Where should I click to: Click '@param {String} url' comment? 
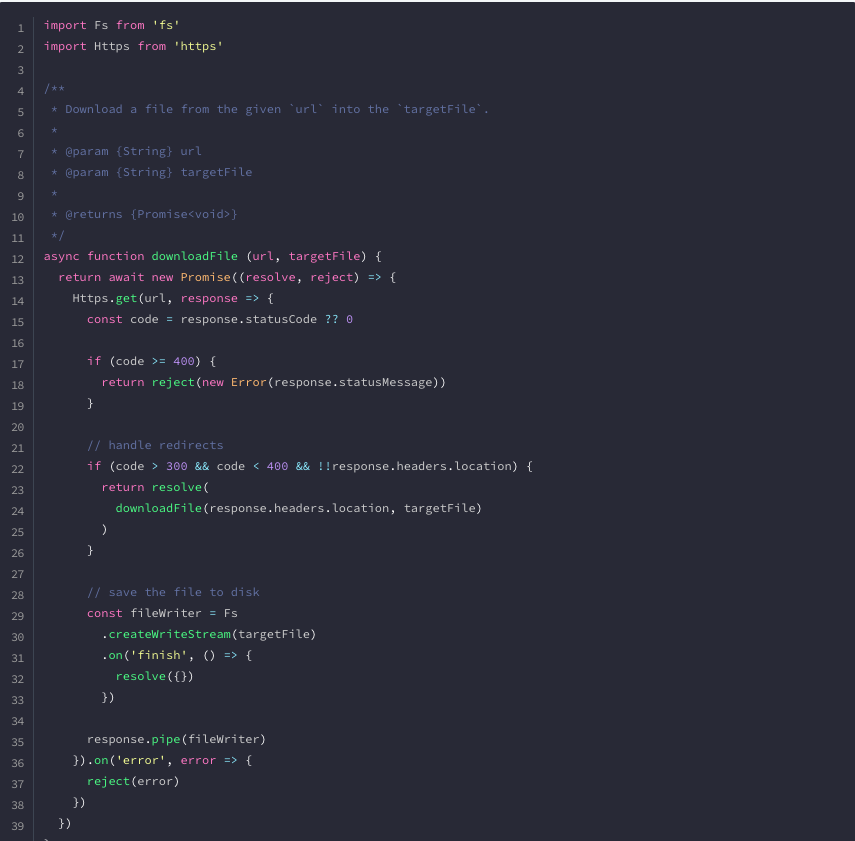[x=127, y=151]
